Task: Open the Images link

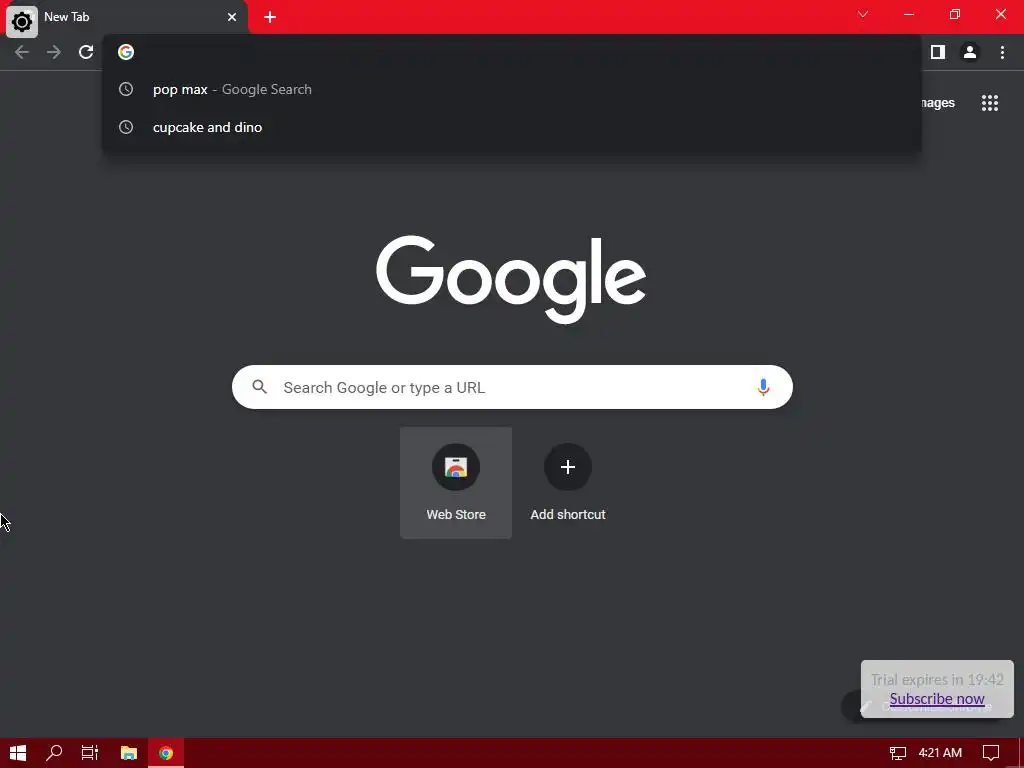Action: 938,103
